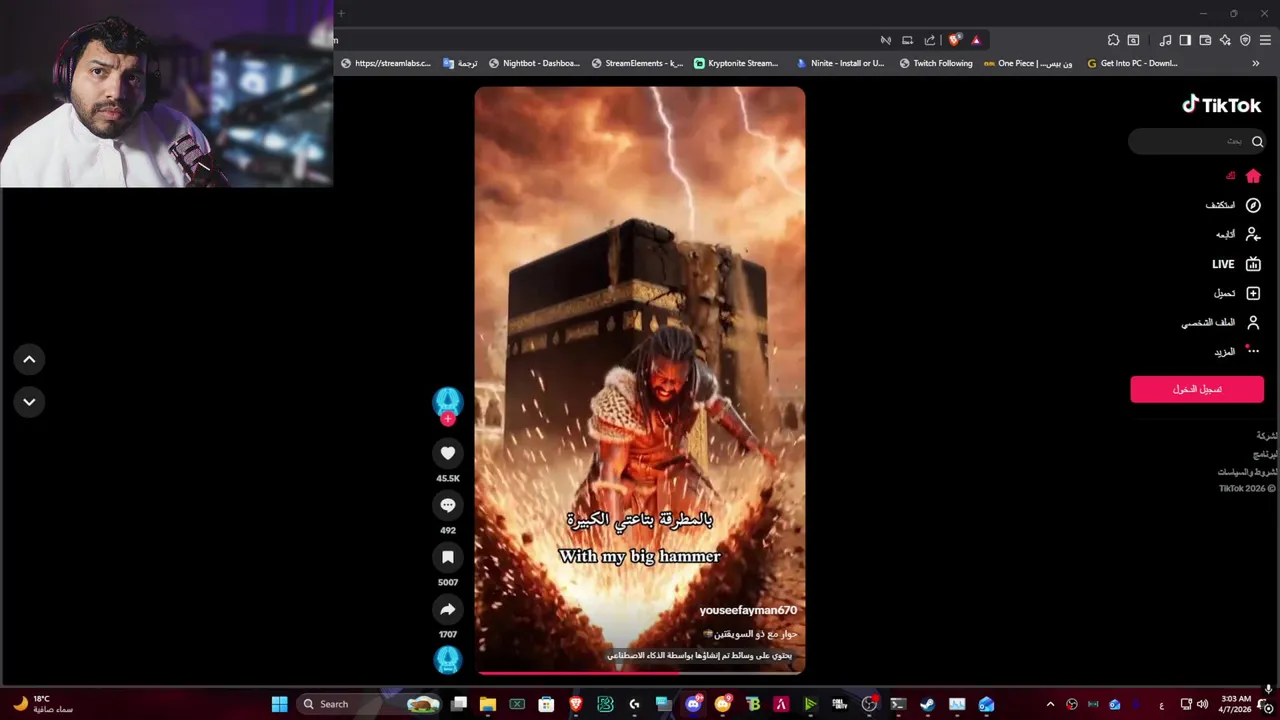Go to next video with down chevron
Image resolution: width=1280 pixels, height=720 pixels.
point(29,402)
